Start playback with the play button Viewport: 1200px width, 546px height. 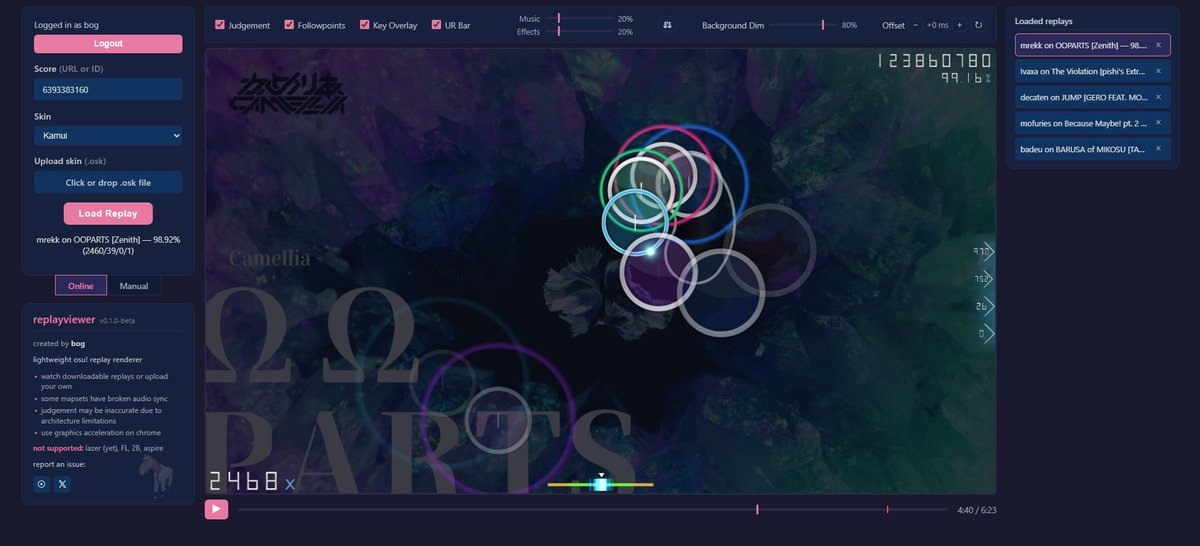click(216, 509)
